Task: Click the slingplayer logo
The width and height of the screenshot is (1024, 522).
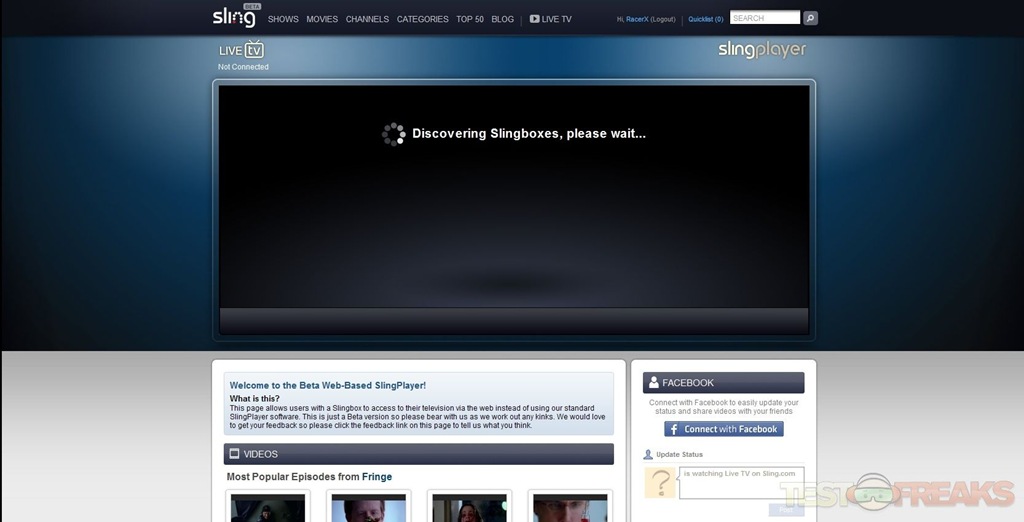Action: (761, 49)
